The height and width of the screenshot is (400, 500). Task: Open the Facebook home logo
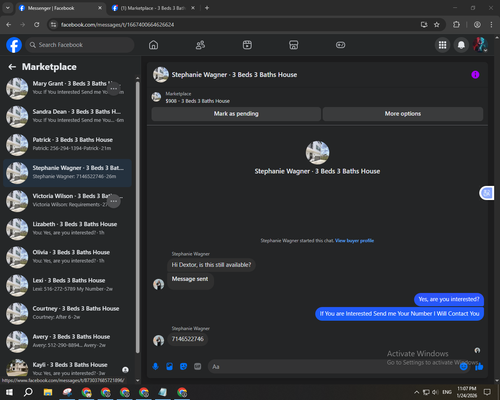tap(14, 45)
